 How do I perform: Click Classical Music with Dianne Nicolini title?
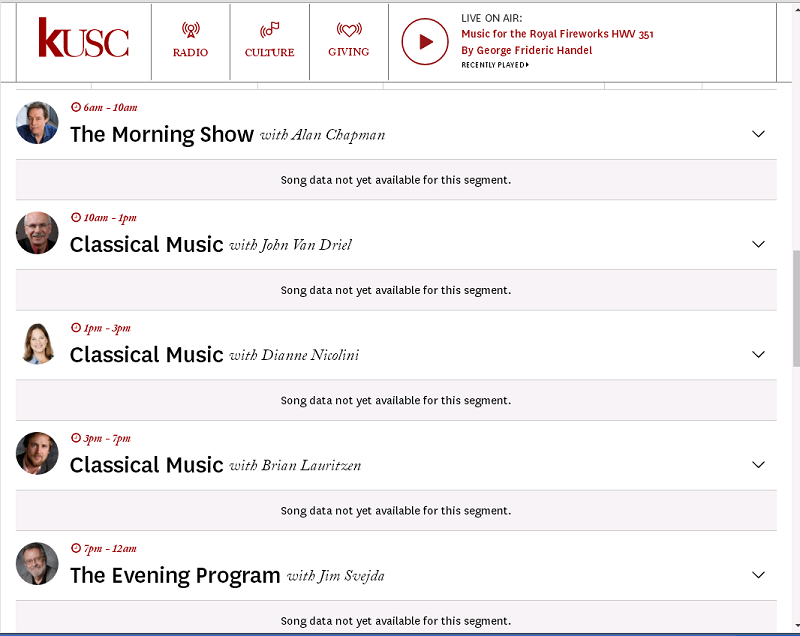pyautogui.click(x=214, y=355)
